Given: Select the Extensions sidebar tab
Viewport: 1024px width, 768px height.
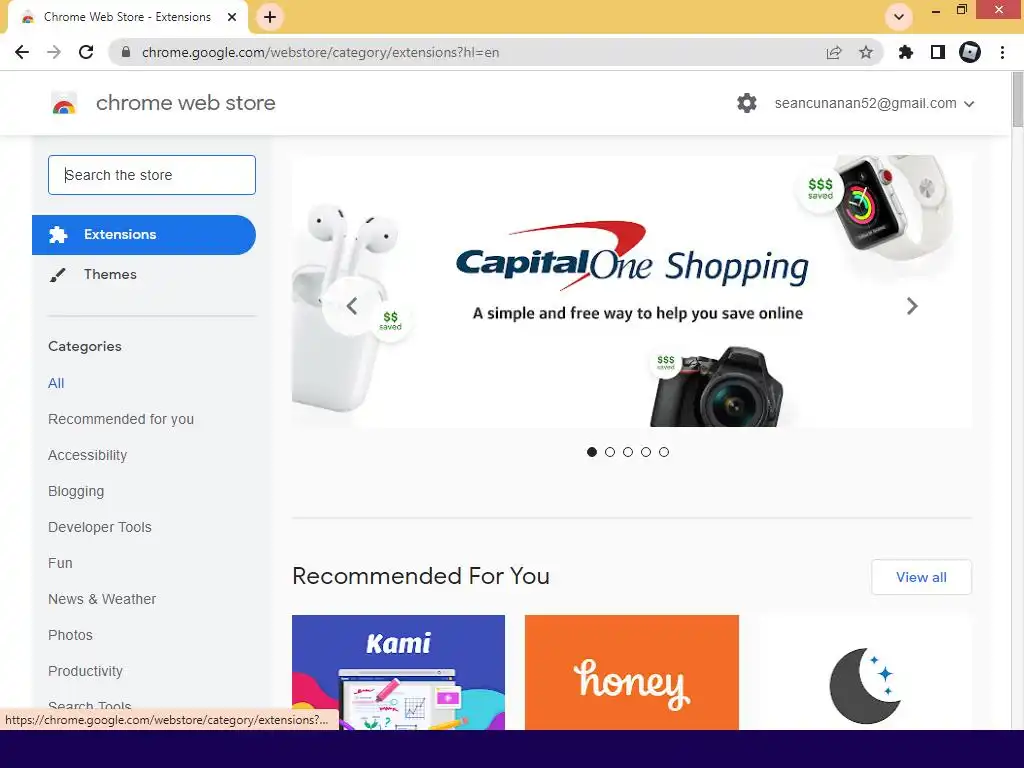Looking at the screenshot, I should pos(144,234).
